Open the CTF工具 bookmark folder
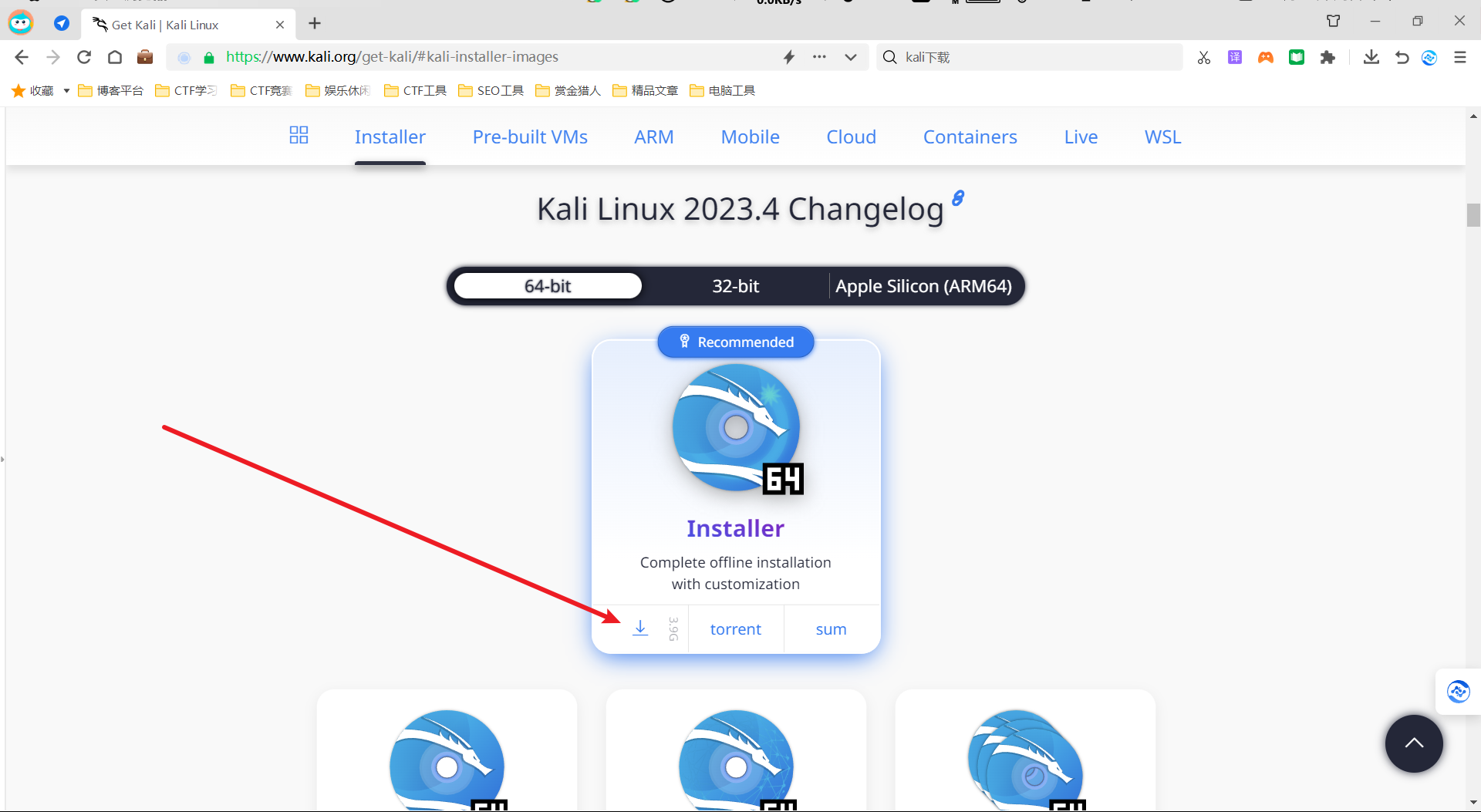Viewport: 1481px width, 812px height. coord(415,90)
